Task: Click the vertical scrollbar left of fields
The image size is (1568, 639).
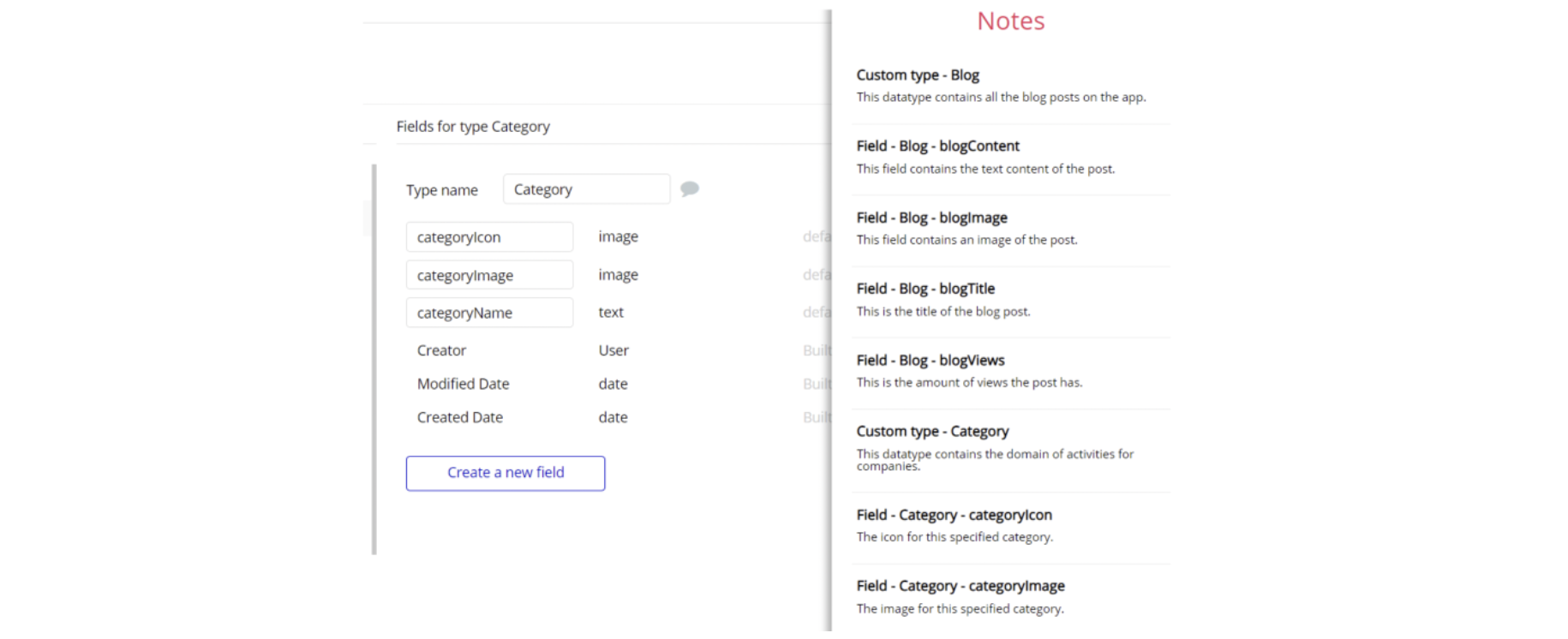Action: (x=374, y=360)
